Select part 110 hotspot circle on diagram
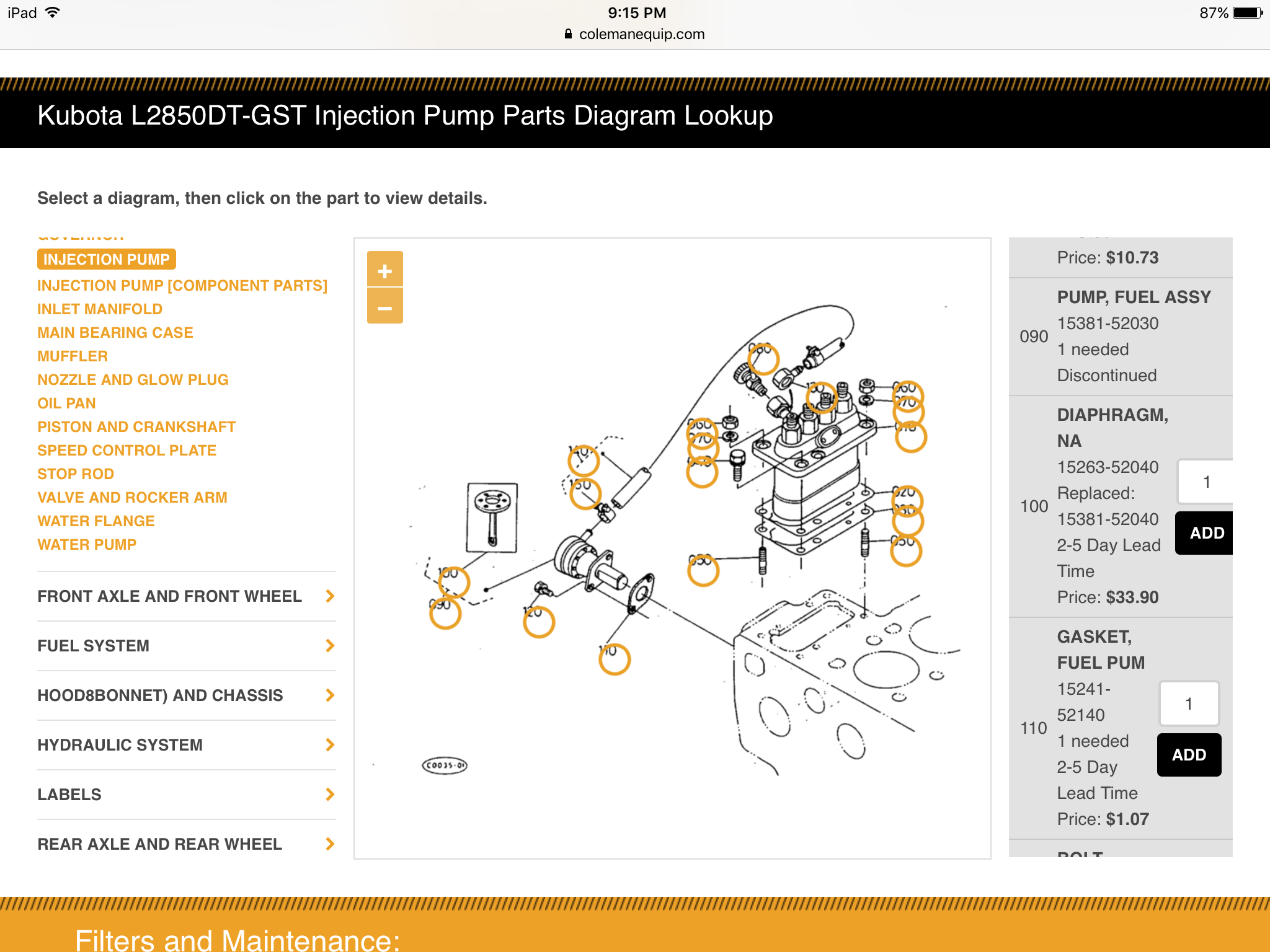 (x=615, y=659)
